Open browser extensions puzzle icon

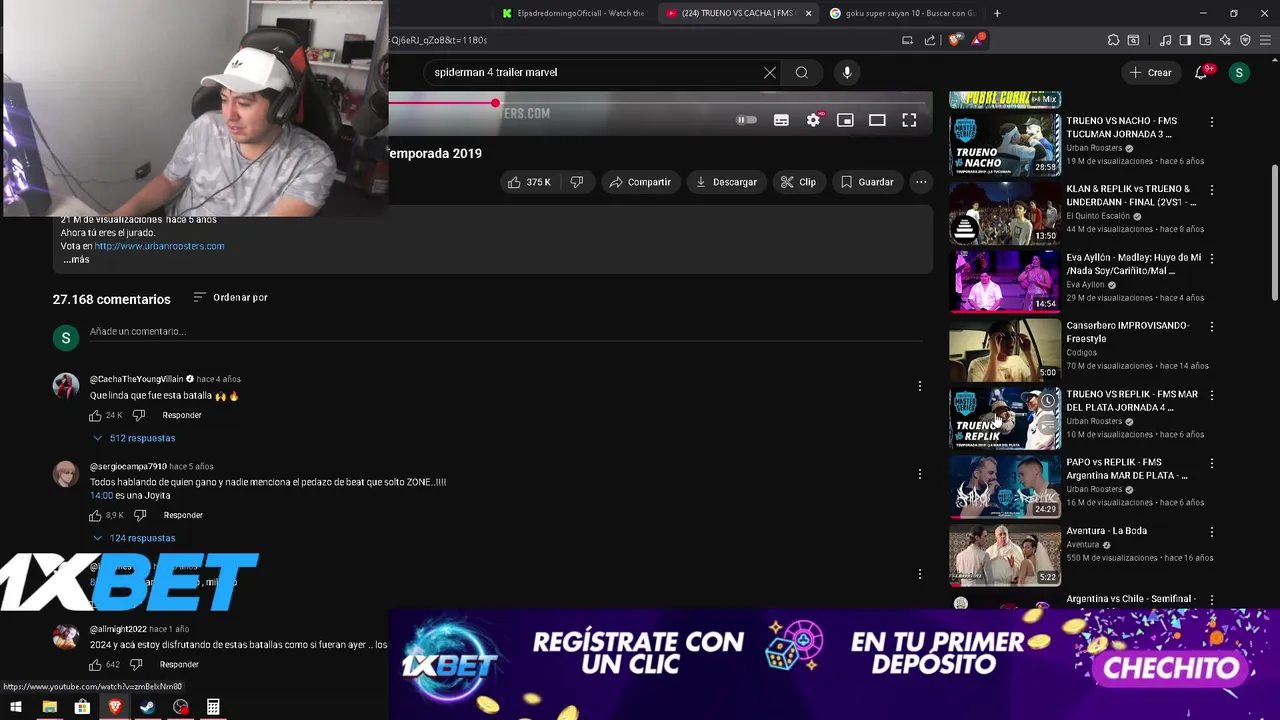[1113, 40]
